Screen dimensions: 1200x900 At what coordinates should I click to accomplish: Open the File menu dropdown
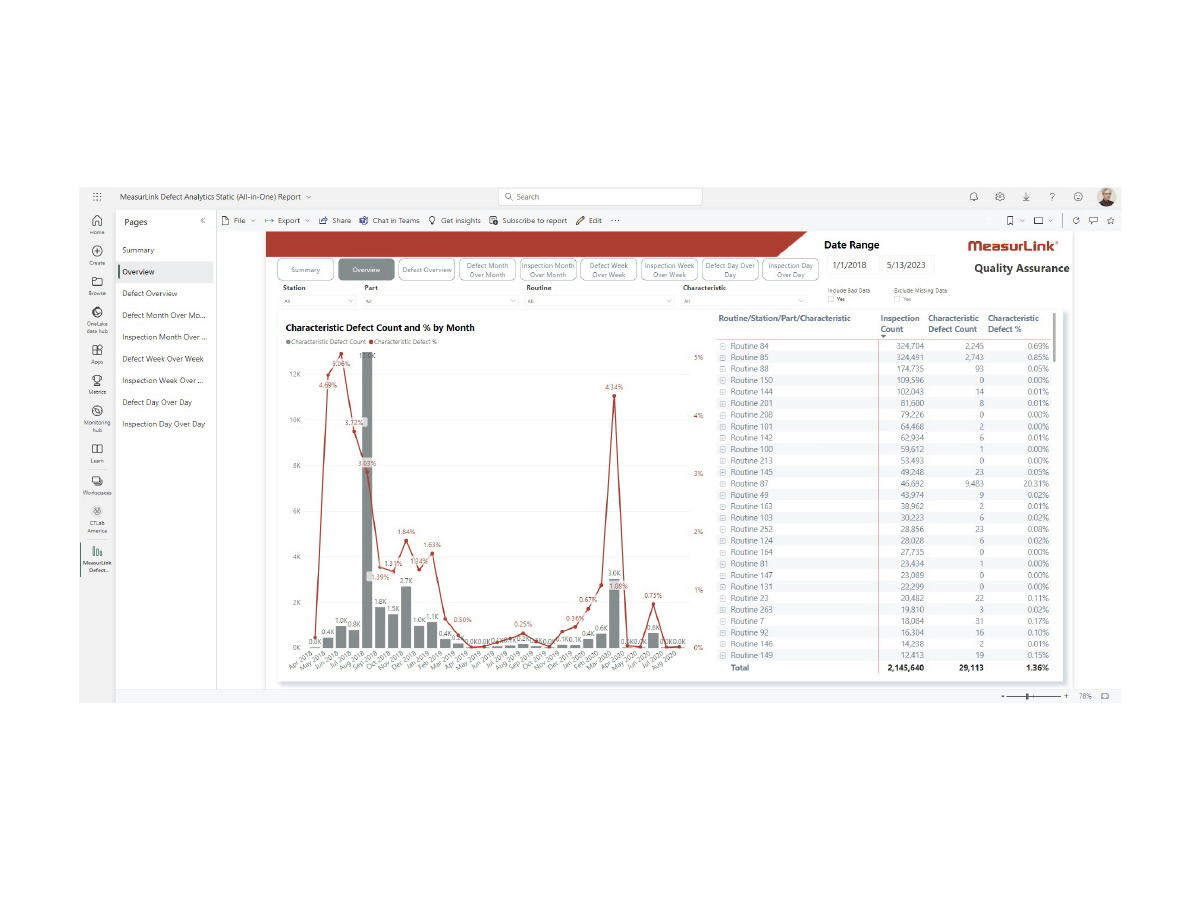click(239, 220)
